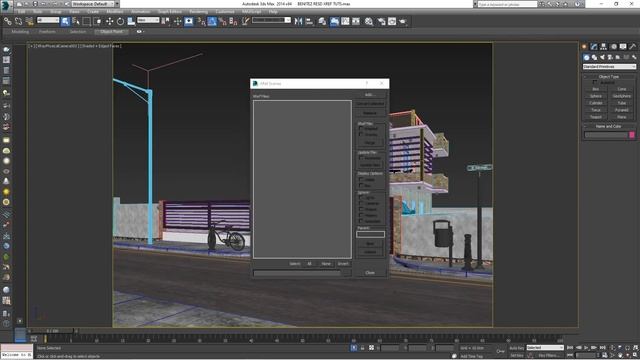This screenshot has width=640, height=360.
Task: Open the Selected key mode dropdown
Action: [545, 348]
